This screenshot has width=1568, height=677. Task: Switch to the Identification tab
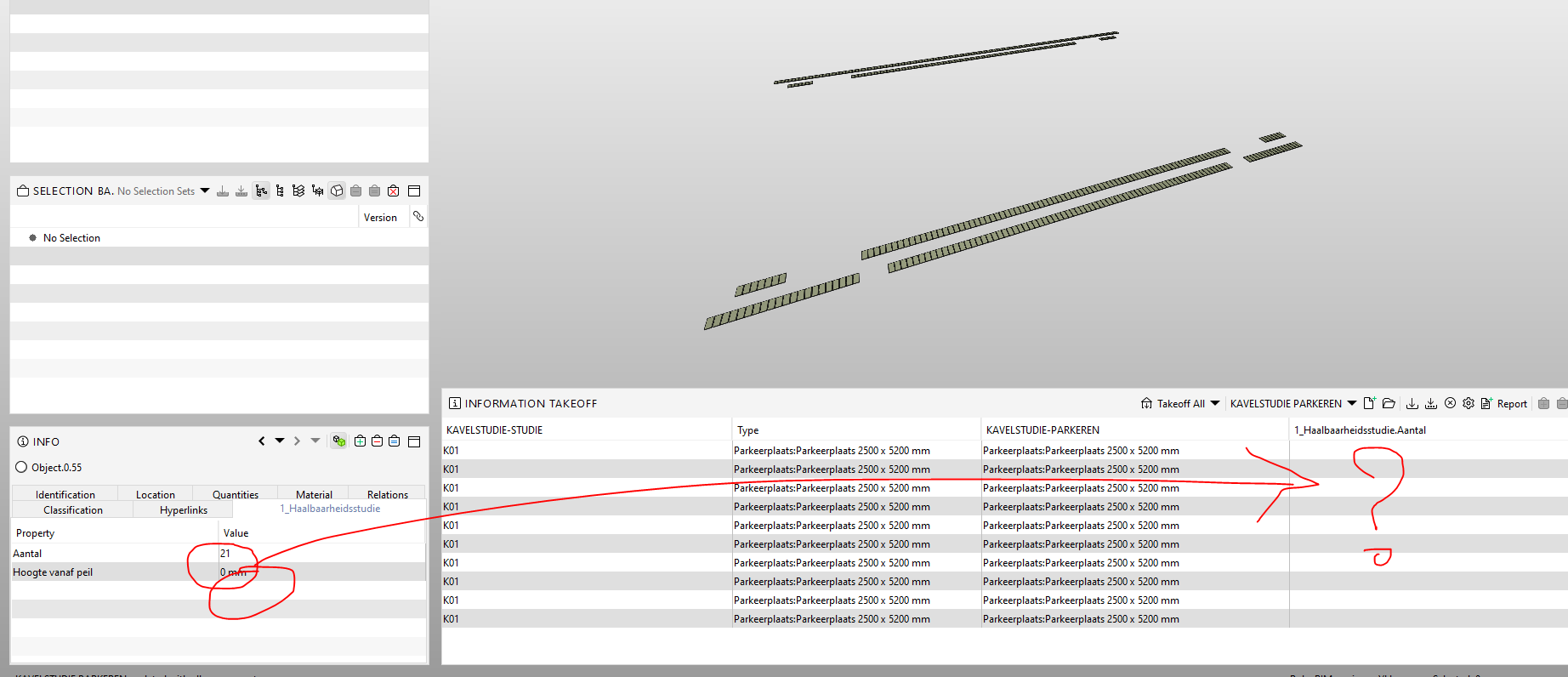click(65, 494)
